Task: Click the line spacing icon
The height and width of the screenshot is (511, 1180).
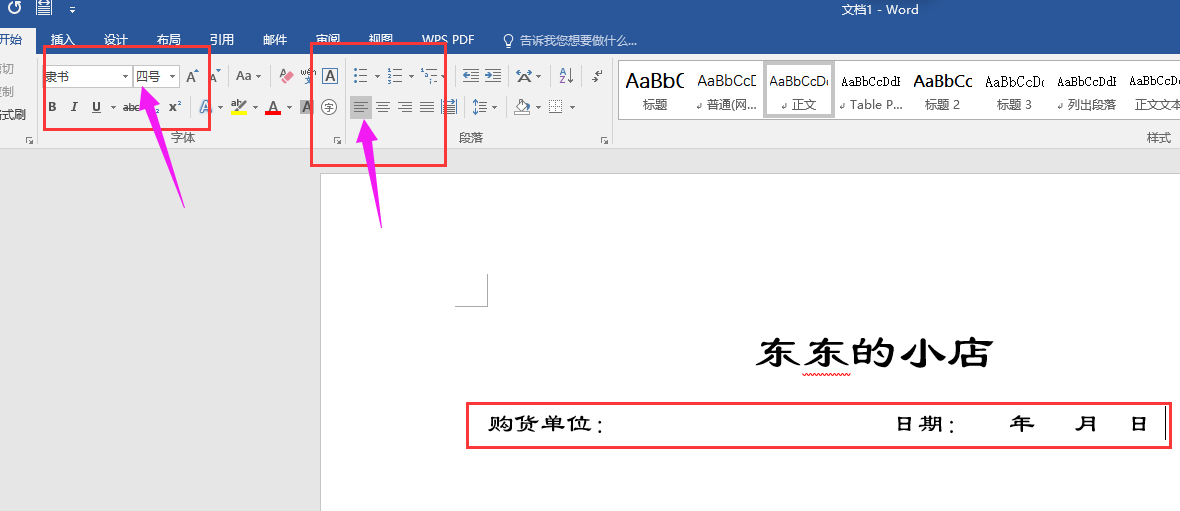Action: point(479,107)
